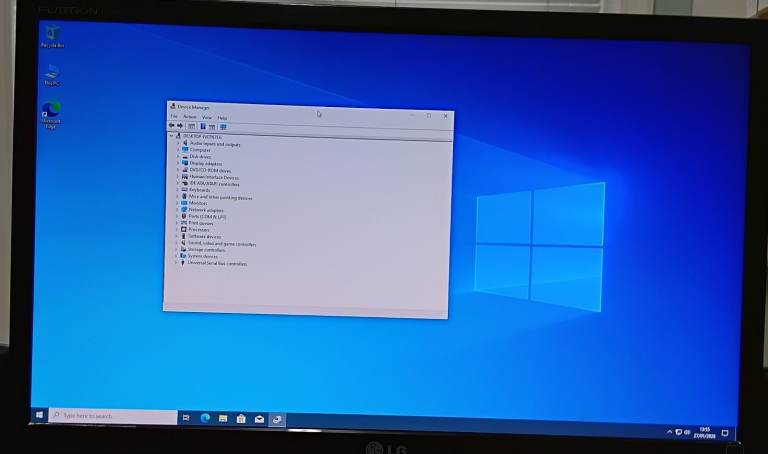Open the Help toolbar icon in Device Manager
Viewport: 768px width, 454px height.
pyautogui.click(x=202, y=127)
